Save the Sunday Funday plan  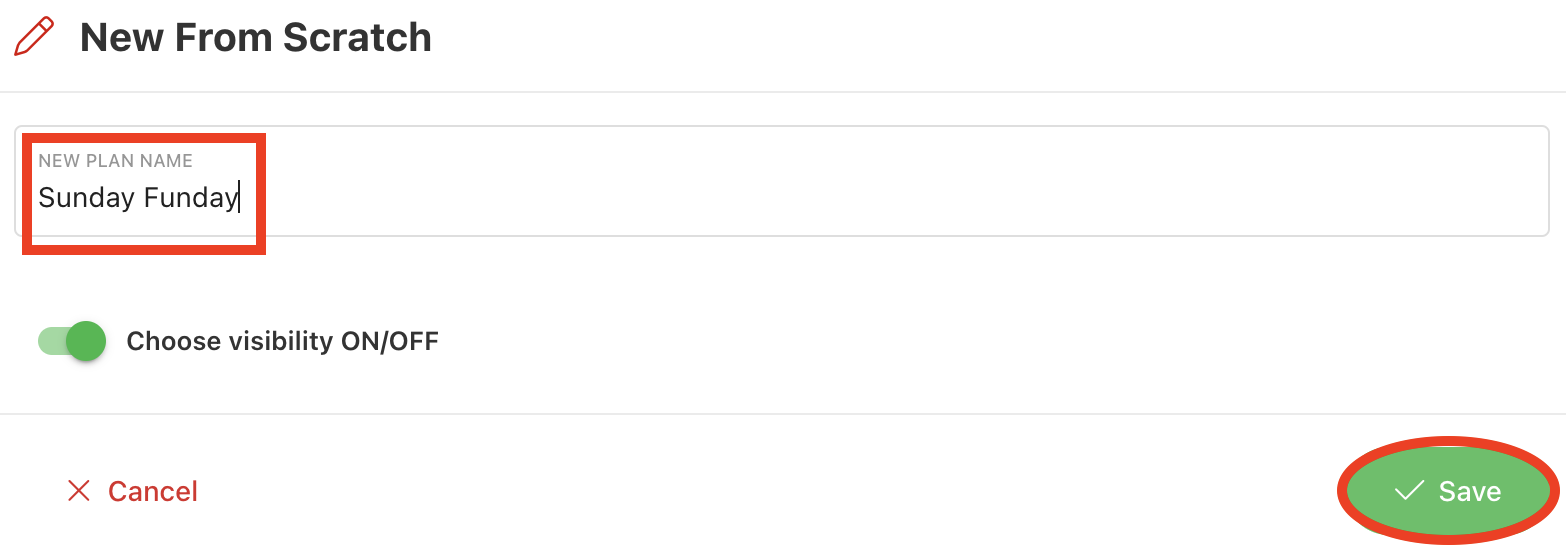[1448, 491]
